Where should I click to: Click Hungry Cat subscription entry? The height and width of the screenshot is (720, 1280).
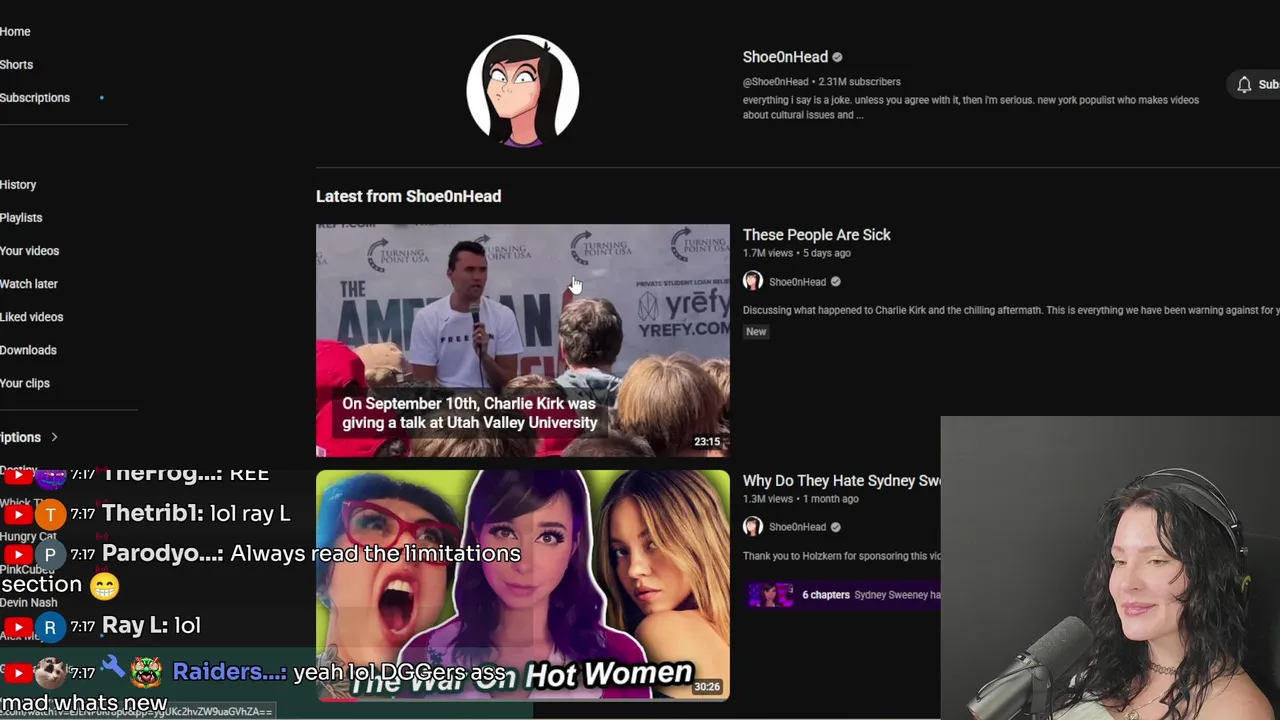(28, 537)
